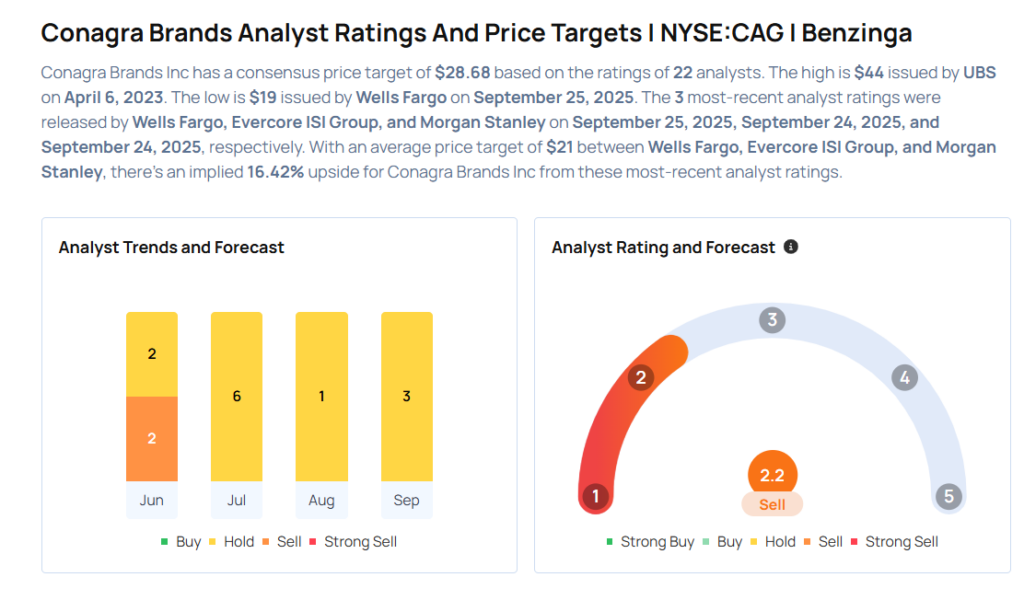Viewport: 1024px width, 600px height.
Task: Click the Sell rating badge under 2.2
Action: click(772, 505)
